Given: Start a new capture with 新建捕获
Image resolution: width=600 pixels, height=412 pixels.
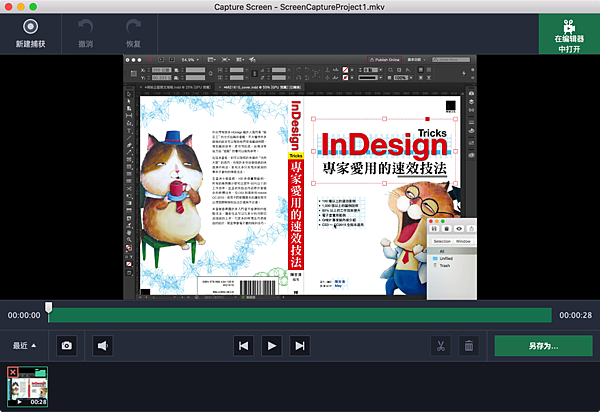Looking at the screenshot, I should [29, 28].
